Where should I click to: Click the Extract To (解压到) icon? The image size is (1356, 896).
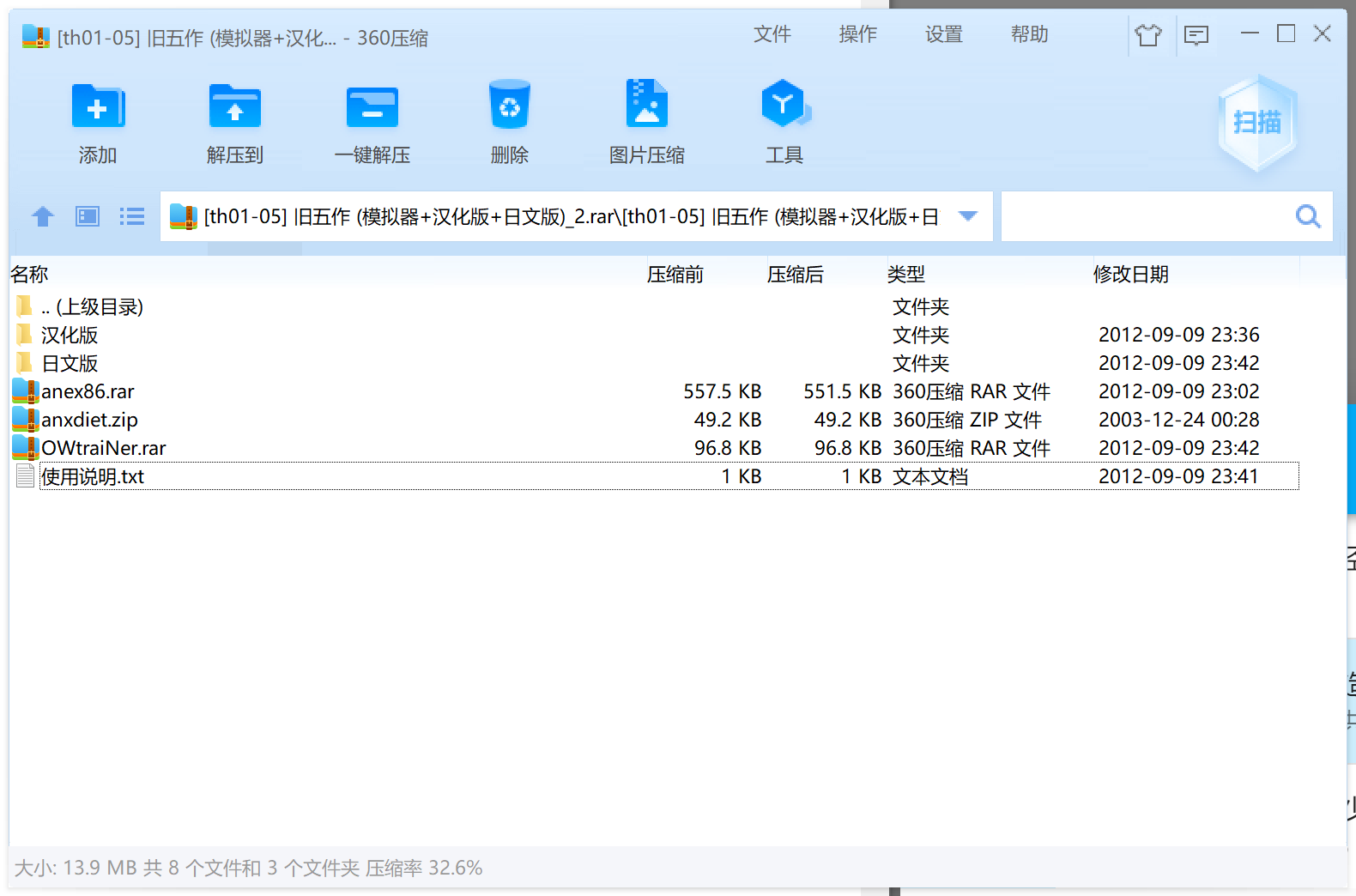234,108
